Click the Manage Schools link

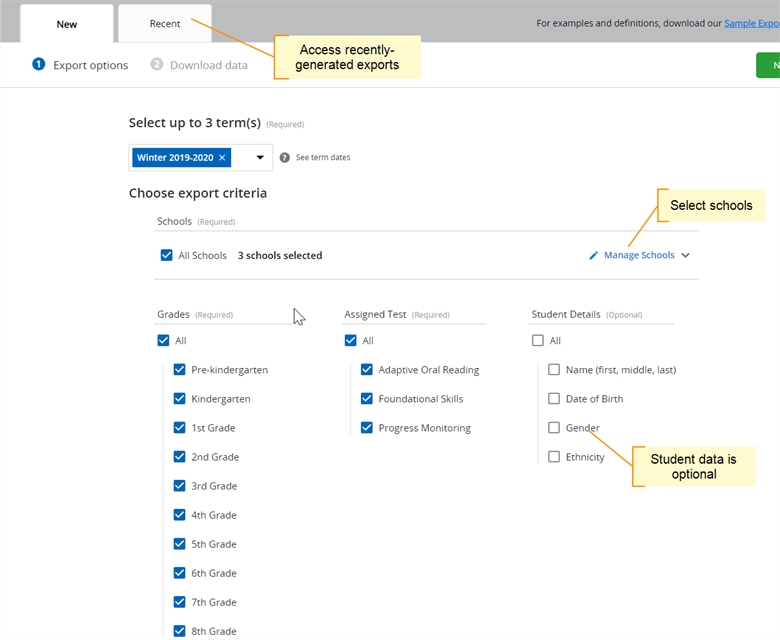coord(639,256)
